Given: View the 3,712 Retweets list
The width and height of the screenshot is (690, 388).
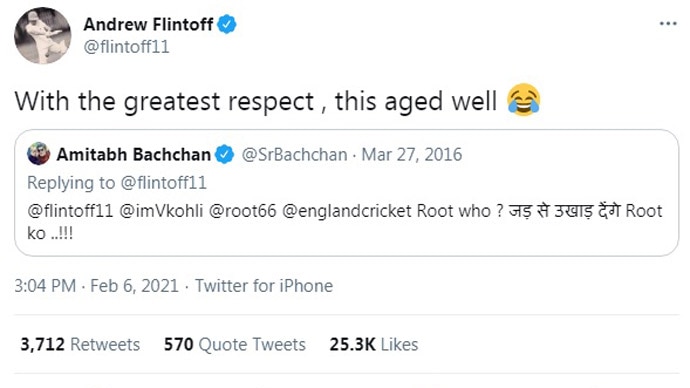Looking at the screenshot, I should [80, 344].
